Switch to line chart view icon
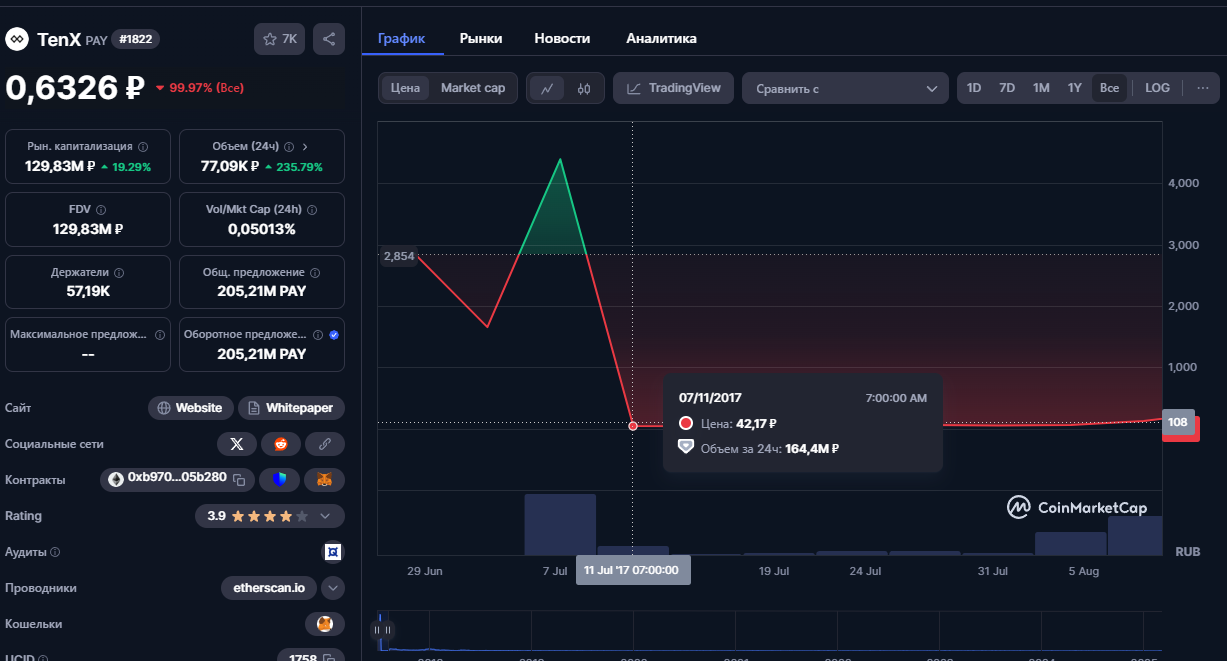Image resolution: width=1227 pixels, height=661 pixels. [x=547, y=88]
